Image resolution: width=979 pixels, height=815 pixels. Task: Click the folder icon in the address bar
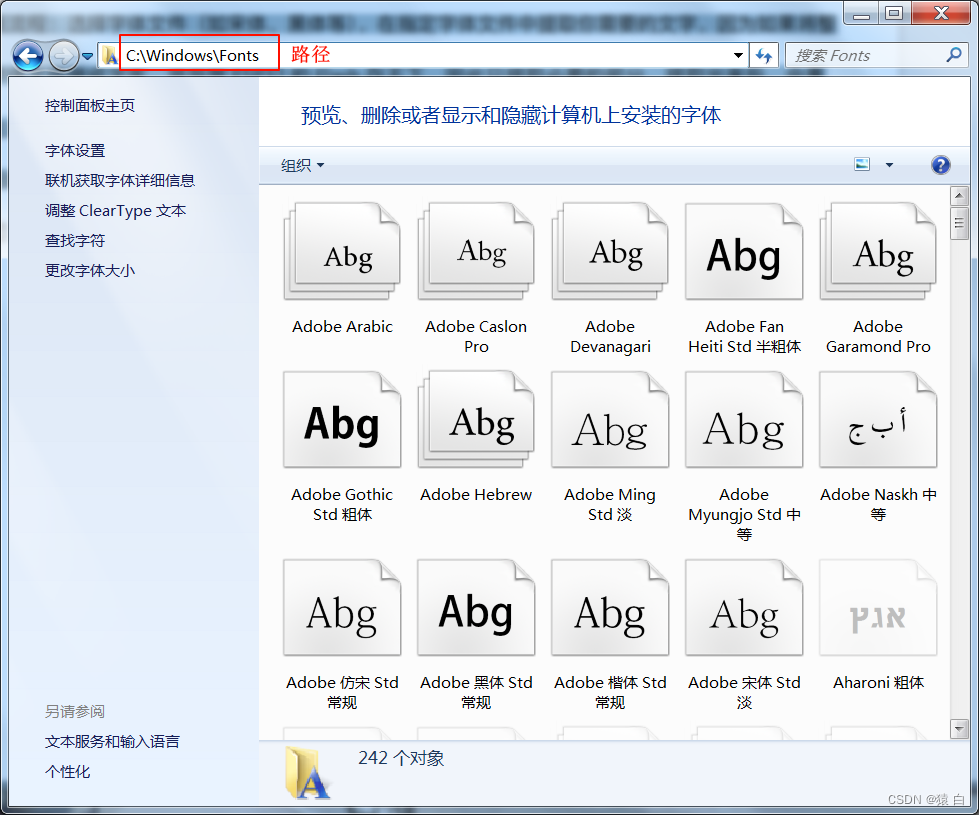coord(109,55)
